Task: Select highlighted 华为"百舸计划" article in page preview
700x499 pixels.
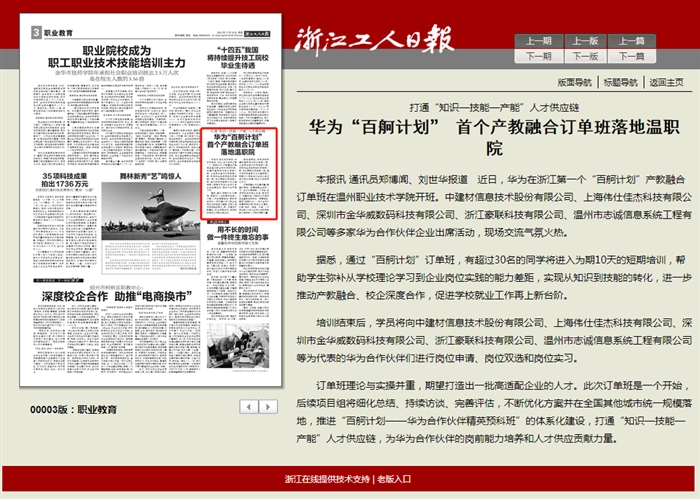Action: click(239, 174)
